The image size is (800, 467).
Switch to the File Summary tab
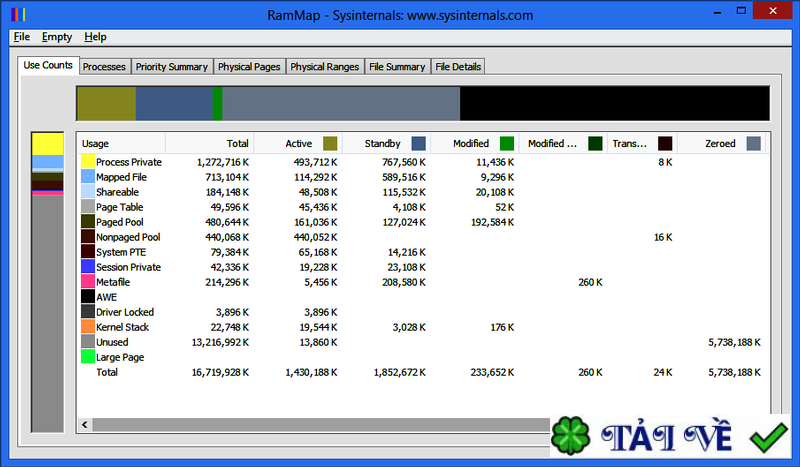coord(397,67)
